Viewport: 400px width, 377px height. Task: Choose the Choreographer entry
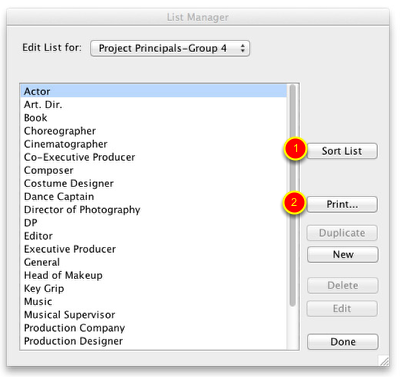(x=154, y=131)
